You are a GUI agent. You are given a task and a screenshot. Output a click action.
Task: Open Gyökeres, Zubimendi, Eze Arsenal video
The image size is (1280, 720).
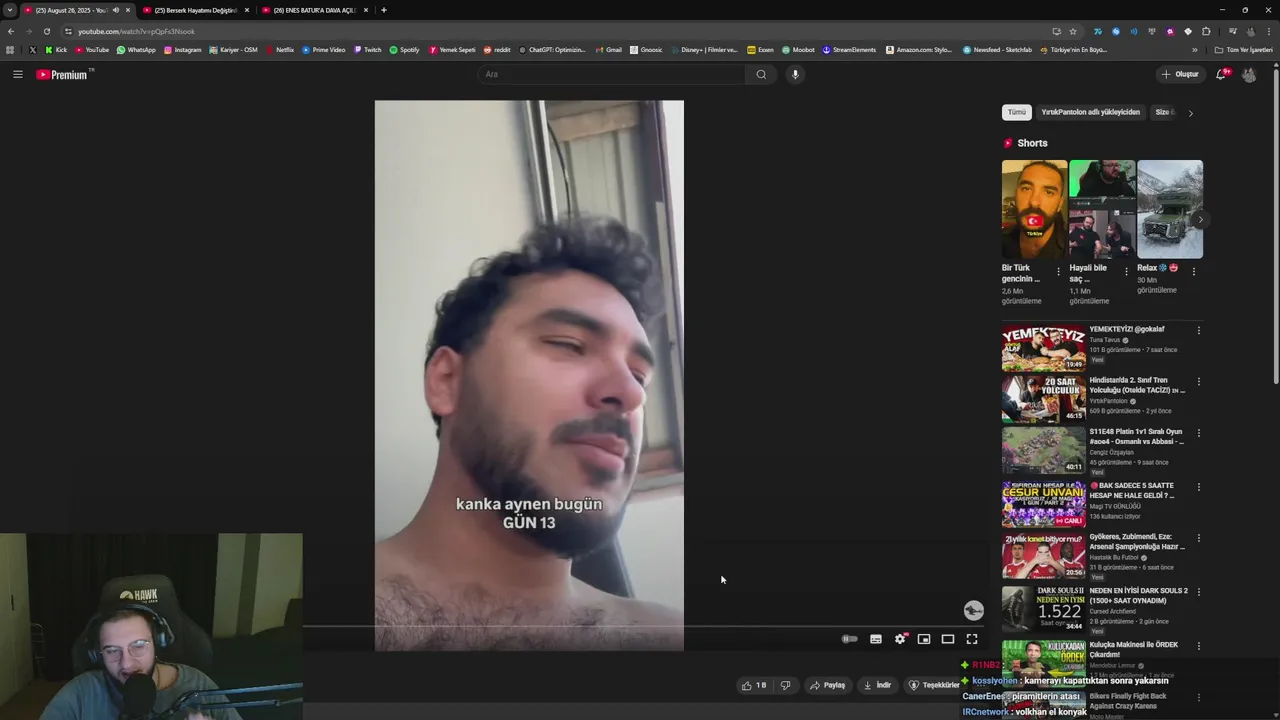click(x=1043, y=556)
